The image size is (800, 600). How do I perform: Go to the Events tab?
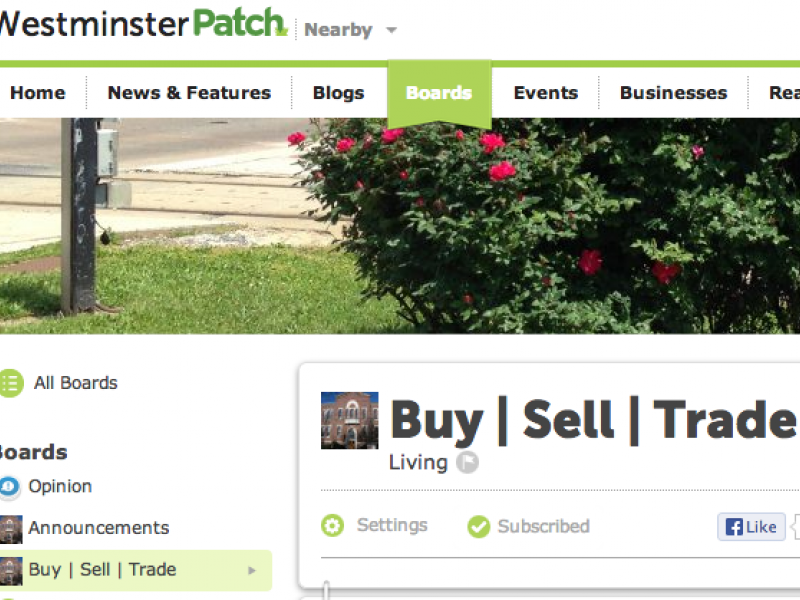[545, 93]
